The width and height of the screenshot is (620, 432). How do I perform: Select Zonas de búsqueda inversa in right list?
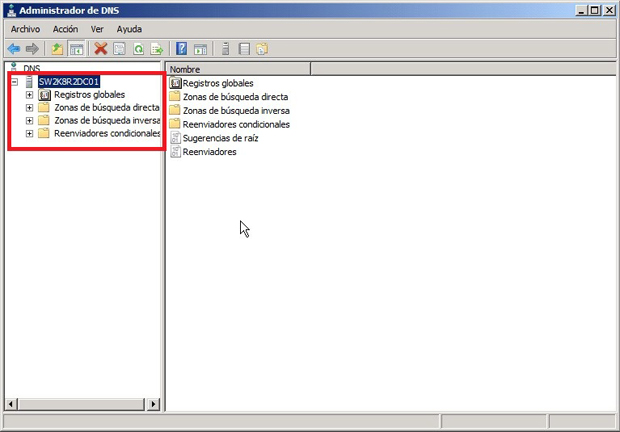click(236, 111)
